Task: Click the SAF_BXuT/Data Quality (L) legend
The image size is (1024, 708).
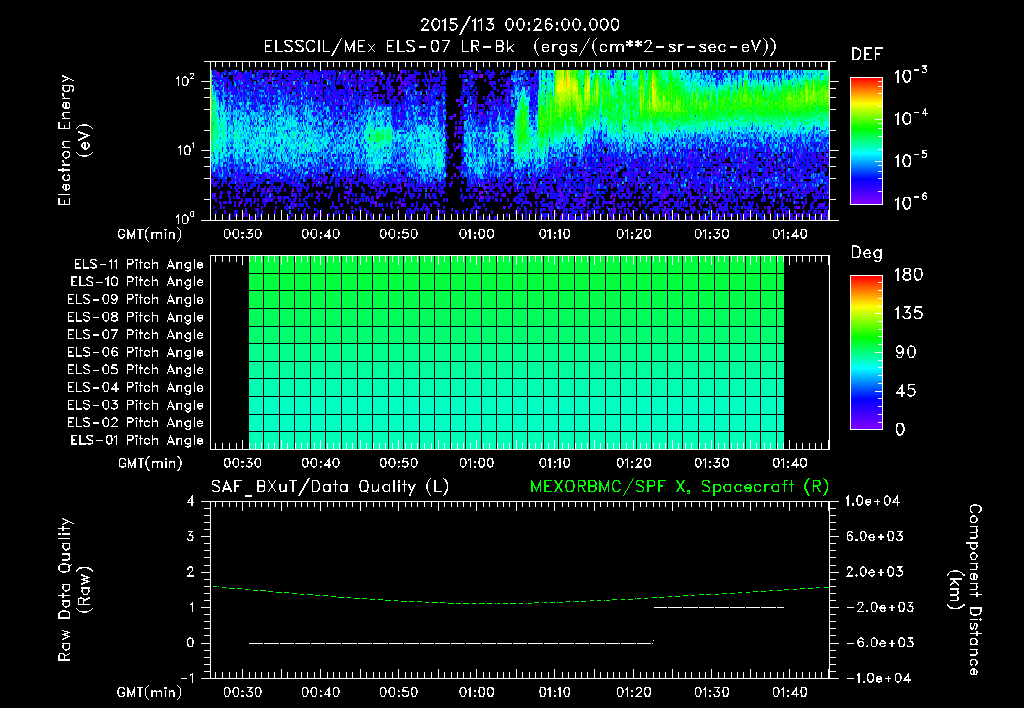Action: click(x=330, y=487)
